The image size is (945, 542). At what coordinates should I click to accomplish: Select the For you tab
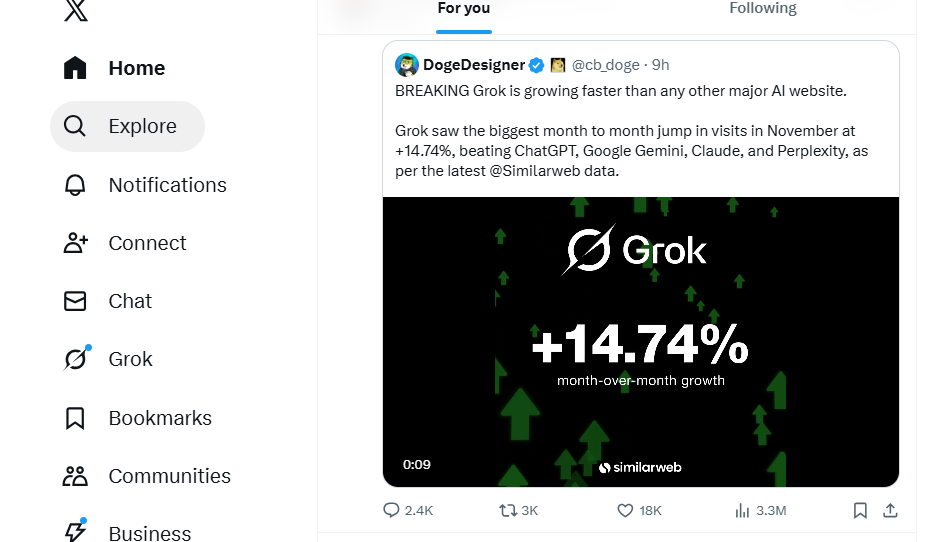464,9
